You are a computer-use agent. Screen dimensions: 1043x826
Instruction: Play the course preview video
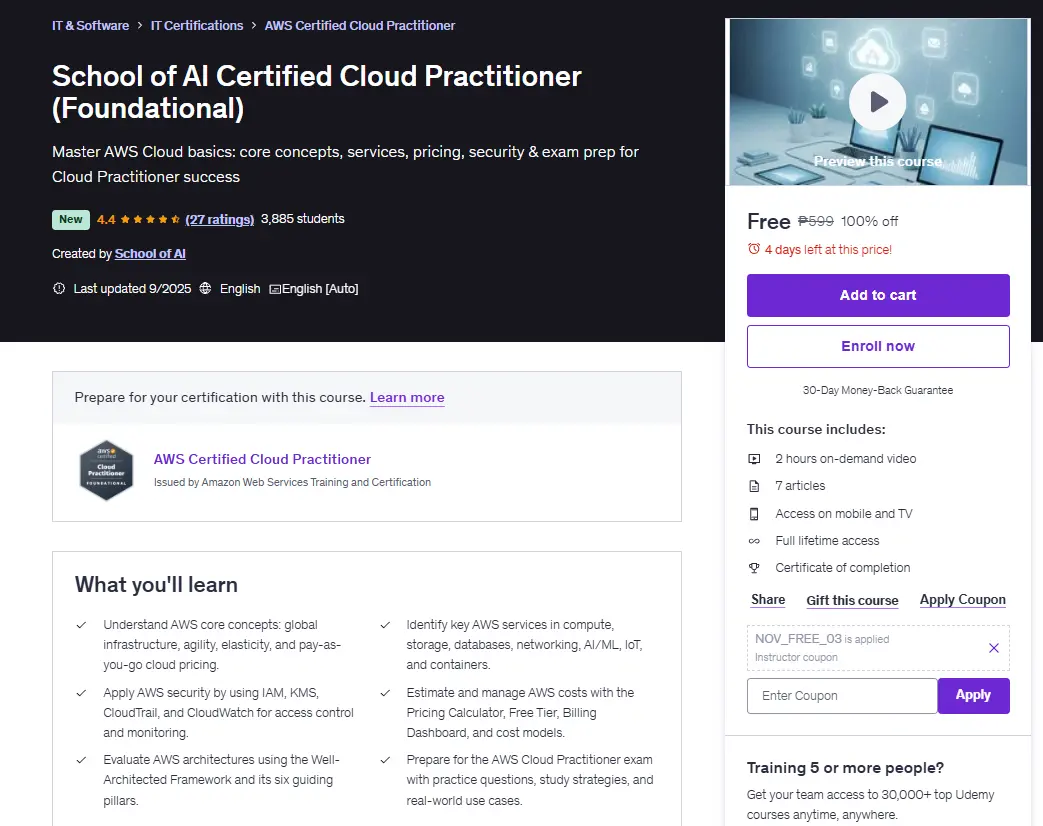(x=877, y=102)
